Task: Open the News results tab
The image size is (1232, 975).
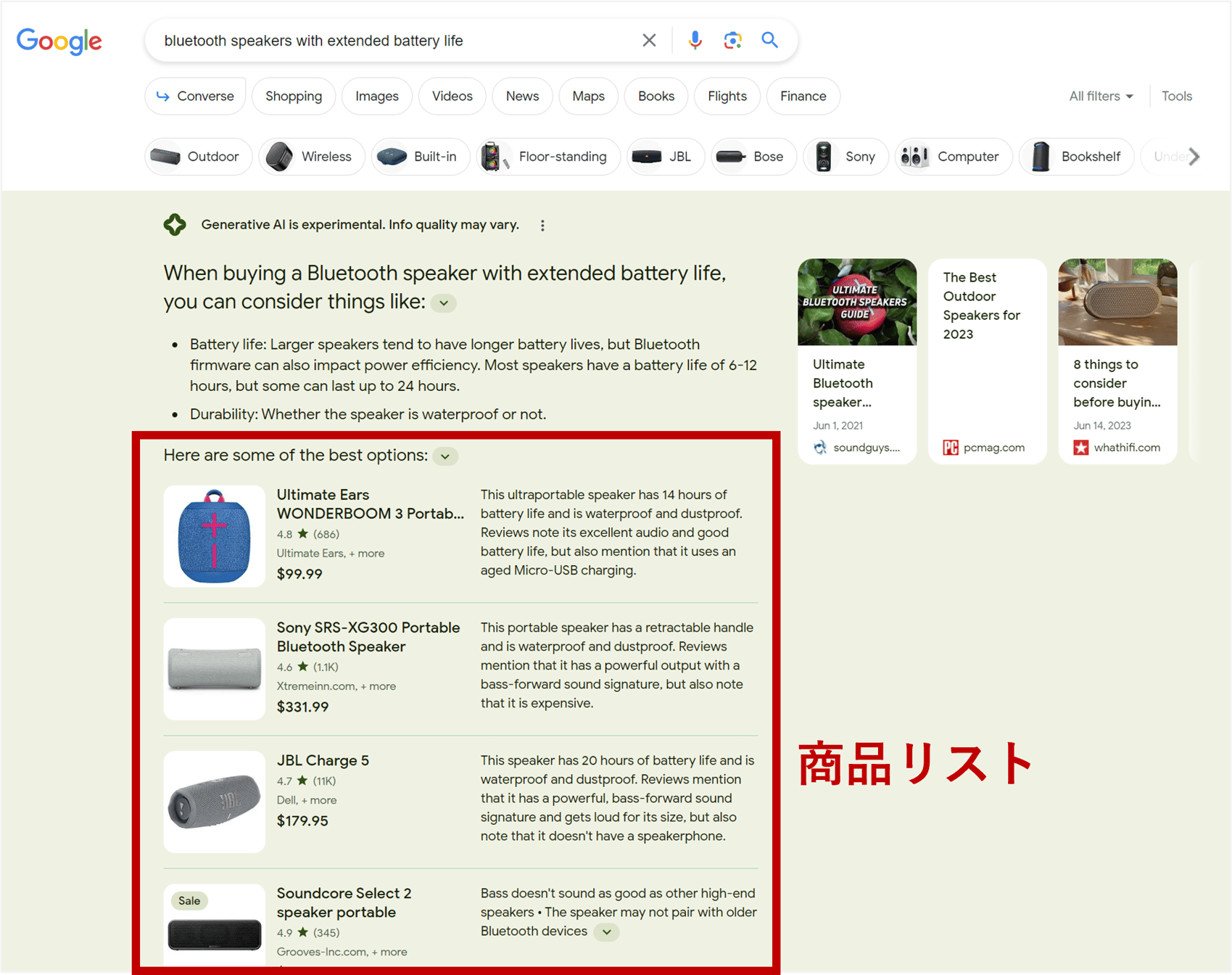Action: (521, 96)
